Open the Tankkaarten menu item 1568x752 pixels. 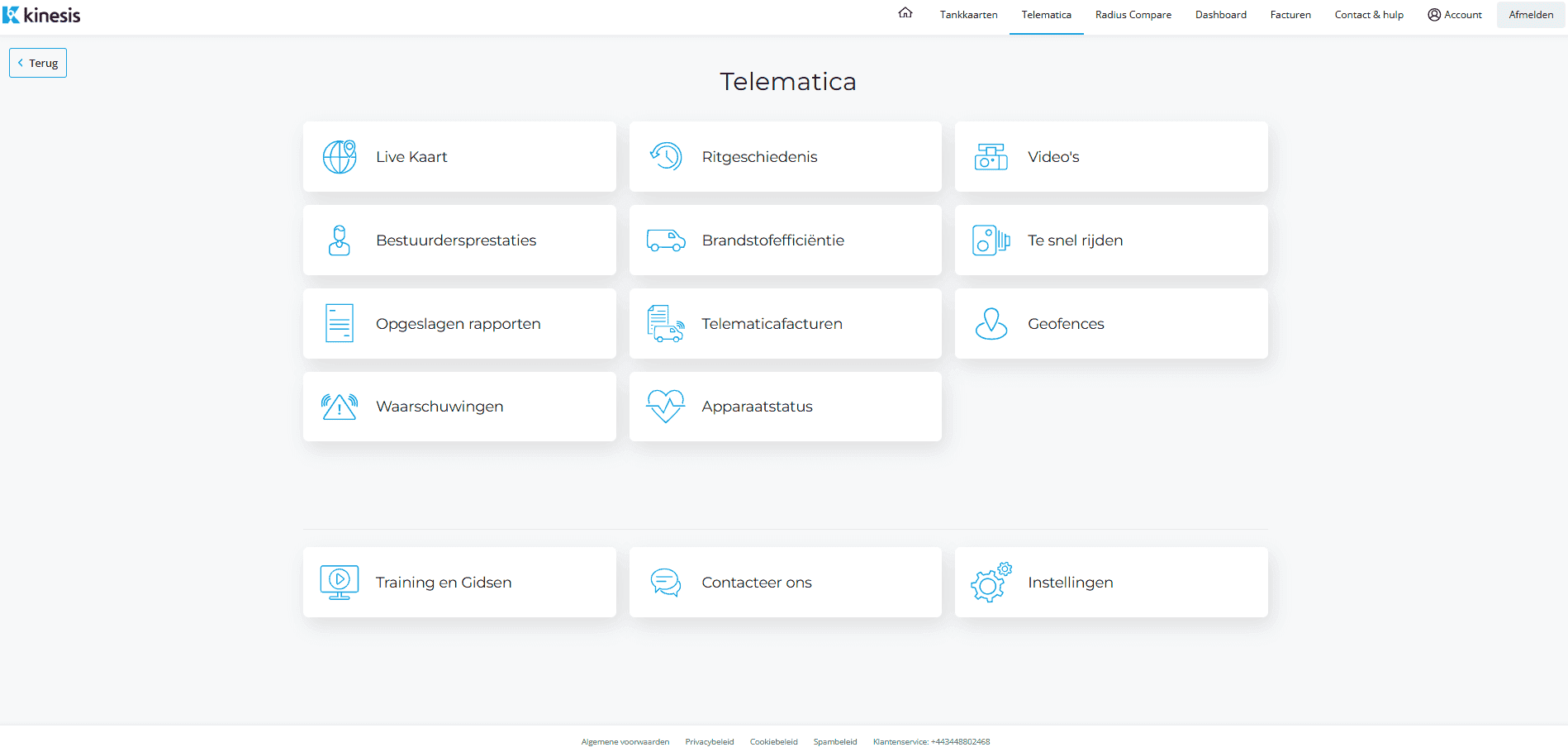[968, 15]
